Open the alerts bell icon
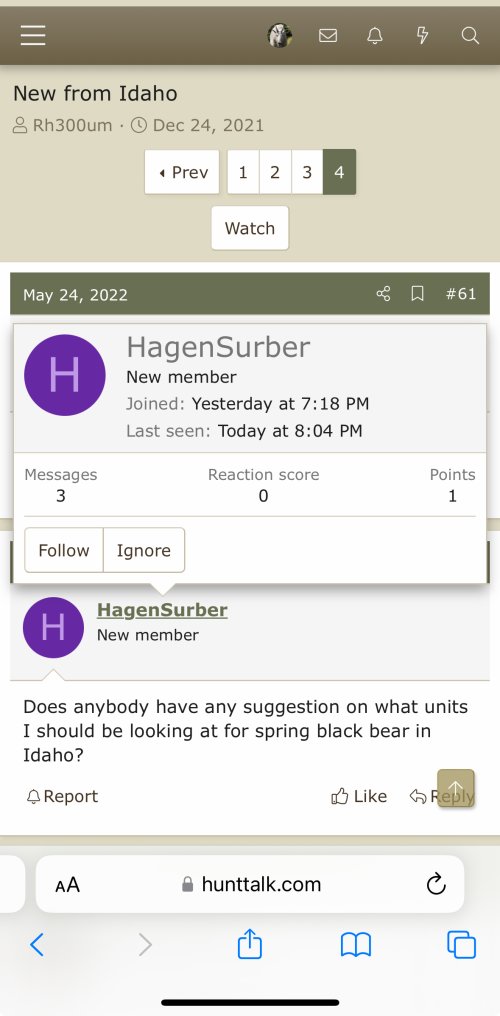 375,35
